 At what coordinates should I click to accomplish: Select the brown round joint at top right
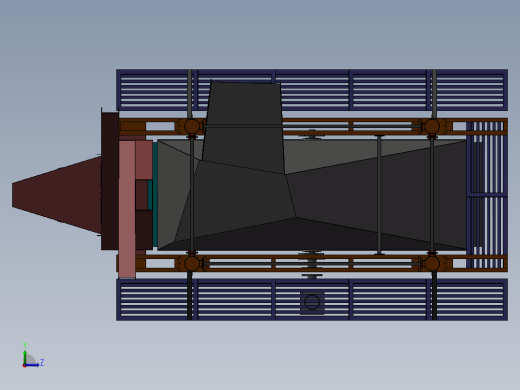(432, 127)
